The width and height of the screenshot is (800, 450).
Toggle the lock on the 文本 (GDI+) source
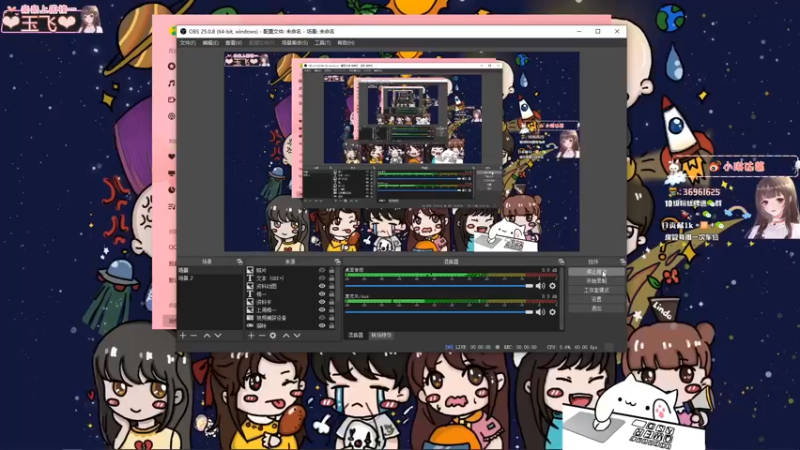(332, 279)
